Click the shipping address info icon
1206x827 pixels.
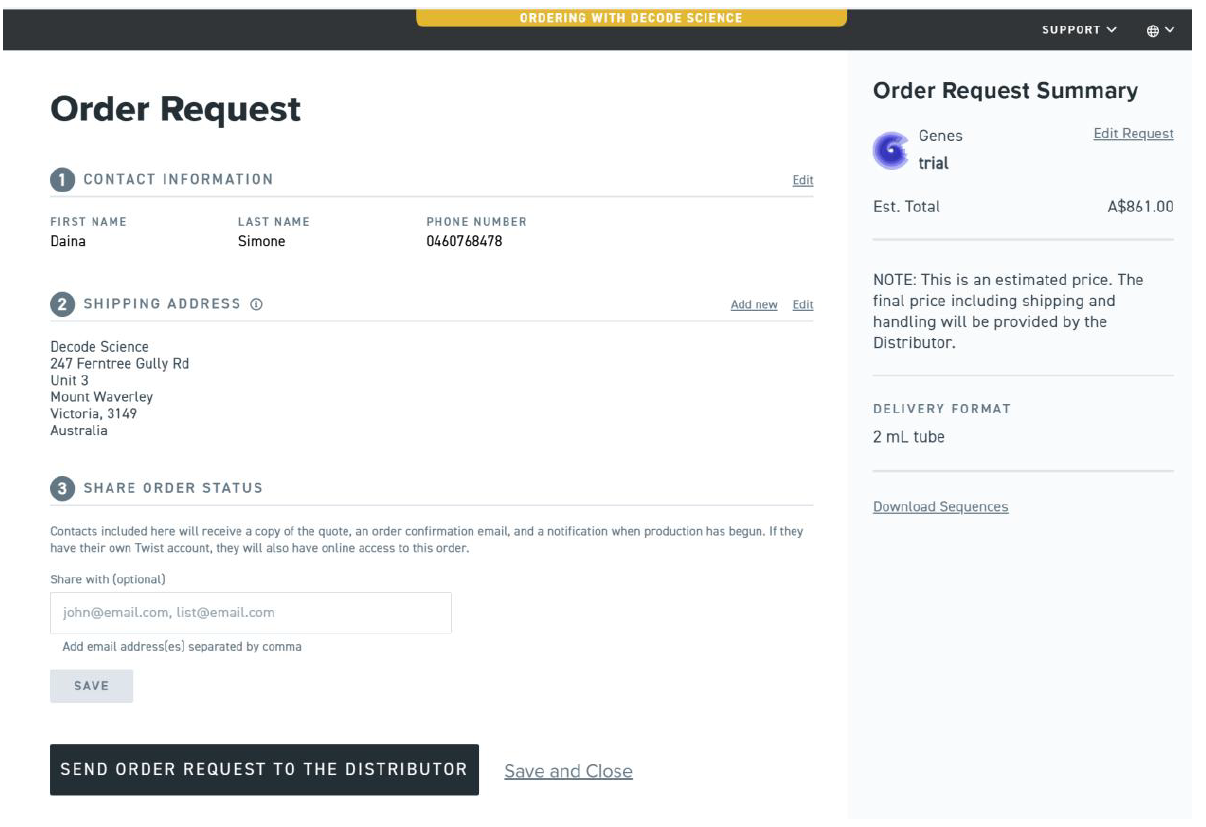[256, 304]
